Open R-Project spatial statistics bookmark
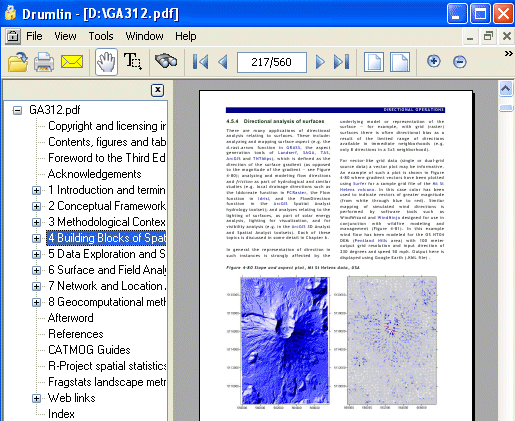The width and height of the screenshot is (515, 421). click(x=107, y=366)
